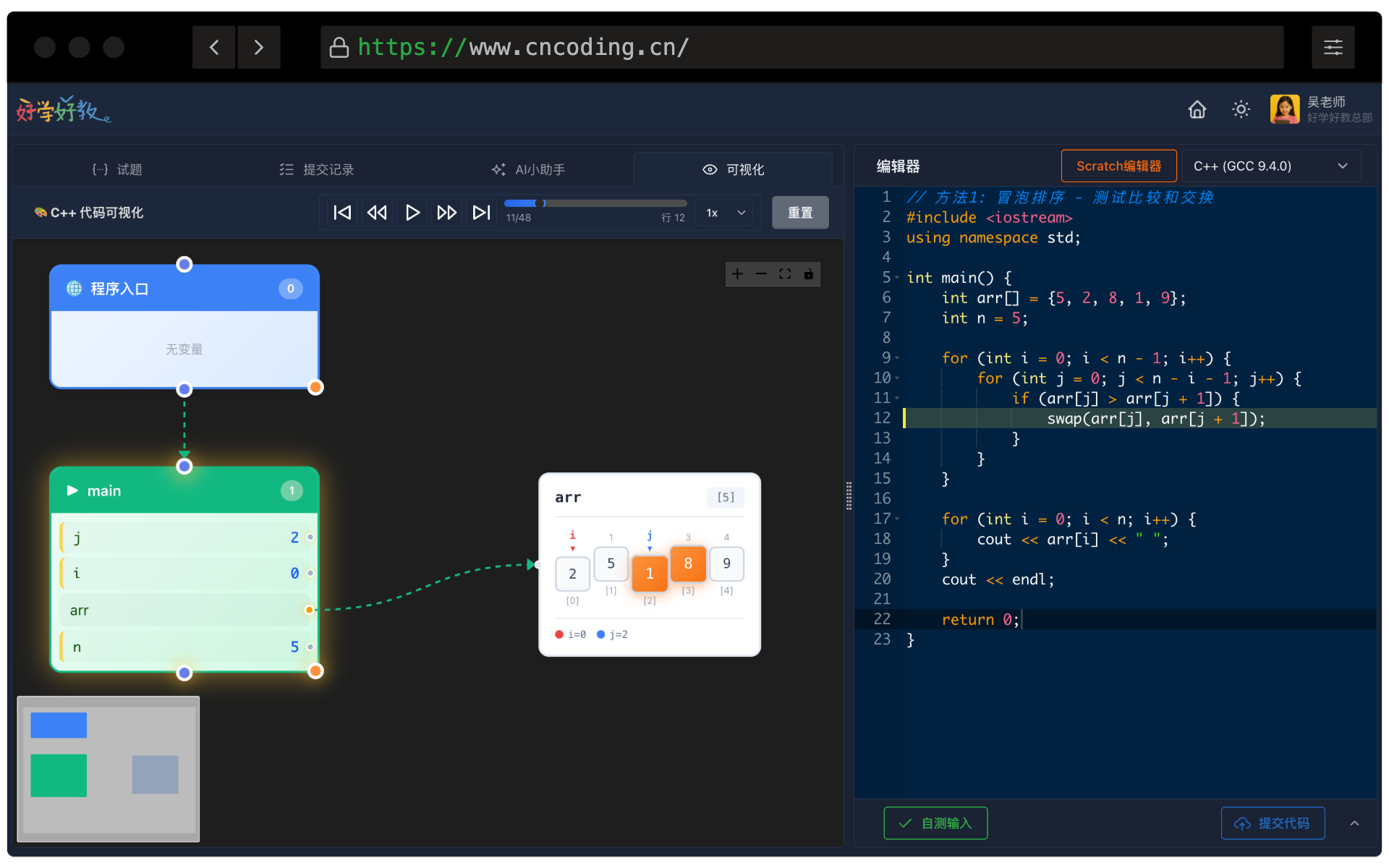Open the AI小助手 tab
This screenshot has width=1389, height=868.
point(528,169)
